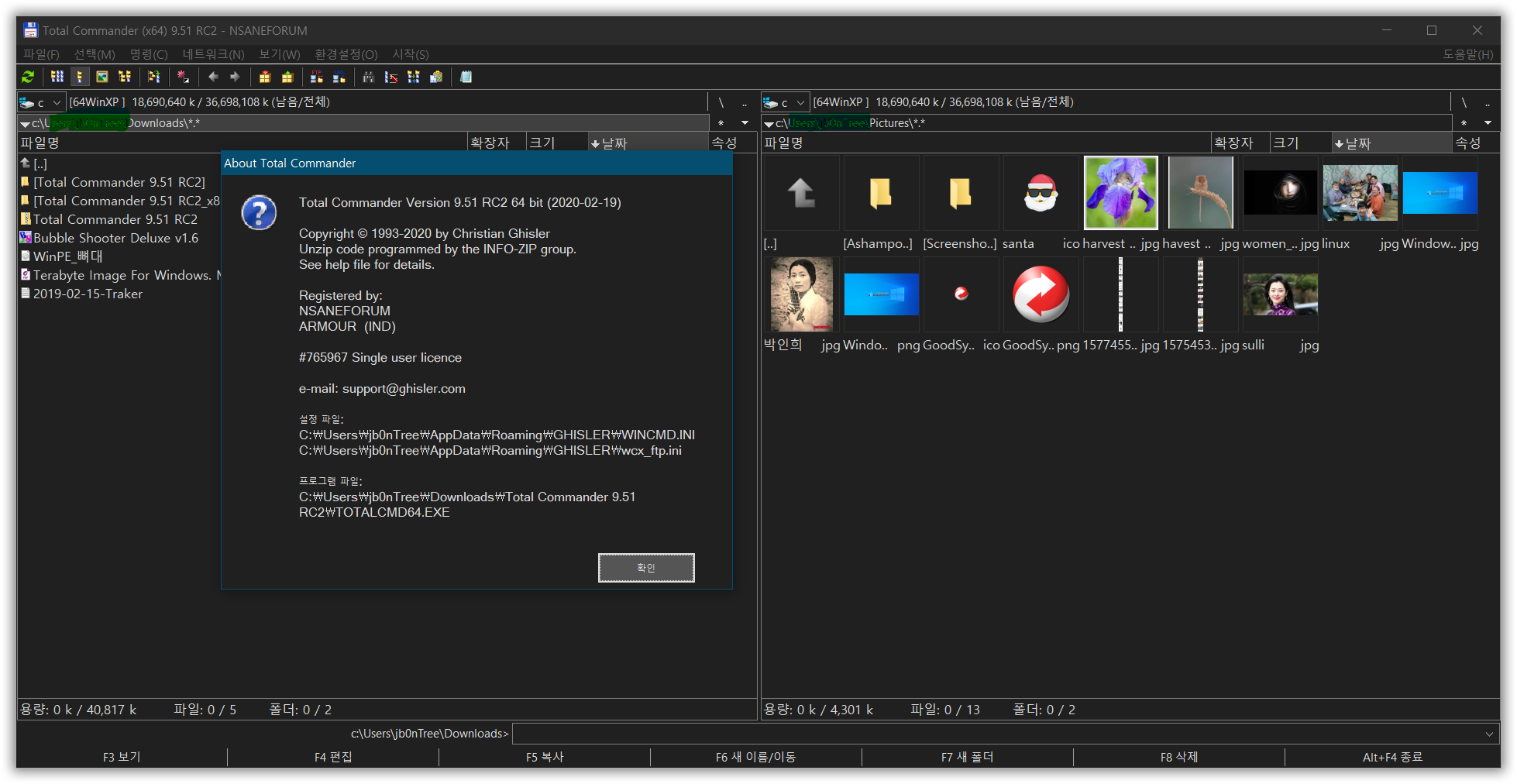Select the linux group photo thumbnail

click(x=1360, y=193)
